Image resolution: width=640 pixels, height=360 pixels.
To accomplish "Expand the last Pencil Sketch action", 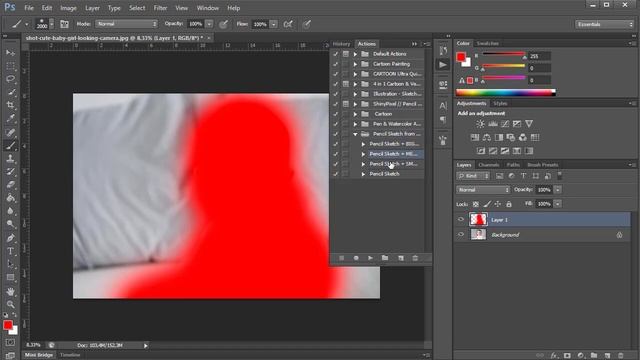I will 363,174.
